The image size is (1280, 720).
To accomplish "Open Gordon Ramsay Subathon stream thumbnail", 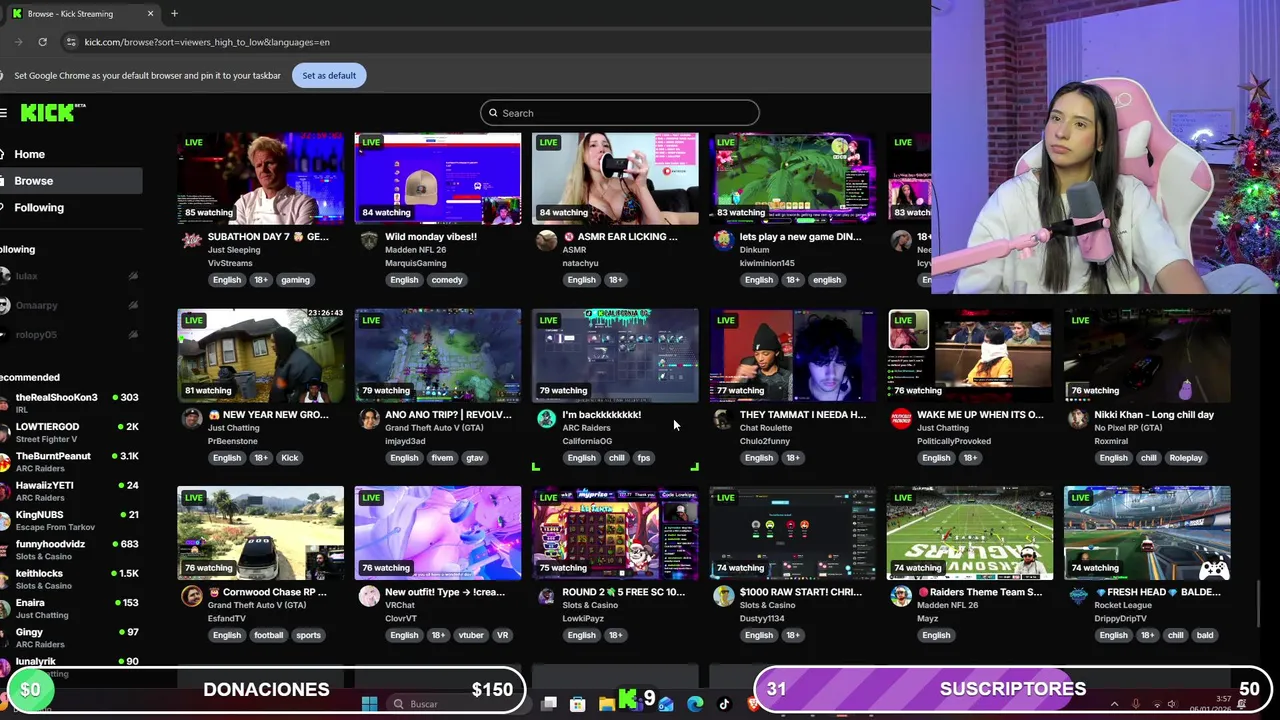I will [260, 177].
